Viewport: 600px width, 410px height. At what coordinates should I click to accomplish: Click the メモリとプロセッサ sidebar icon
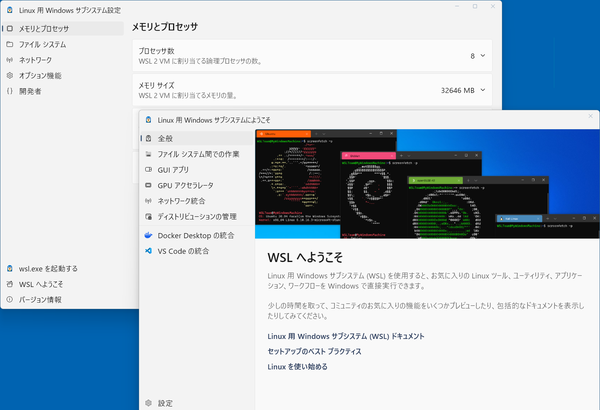(x=9, y=29)
